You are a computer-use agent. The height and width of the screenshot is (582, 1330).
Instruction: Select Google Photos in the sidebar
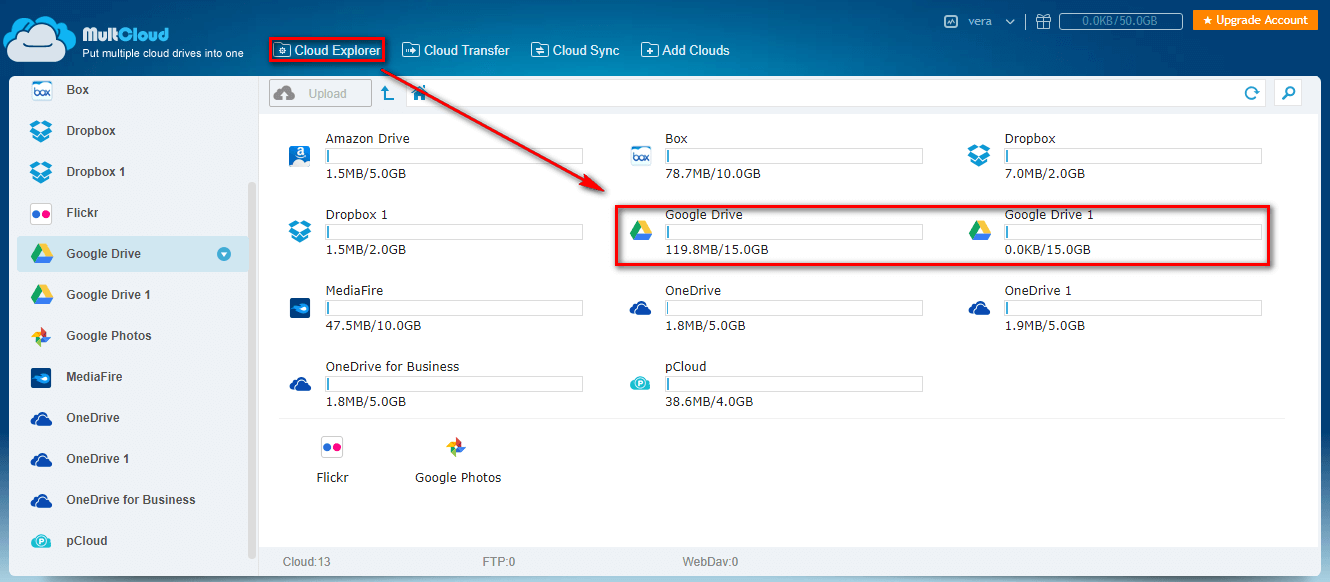[132, 336]
